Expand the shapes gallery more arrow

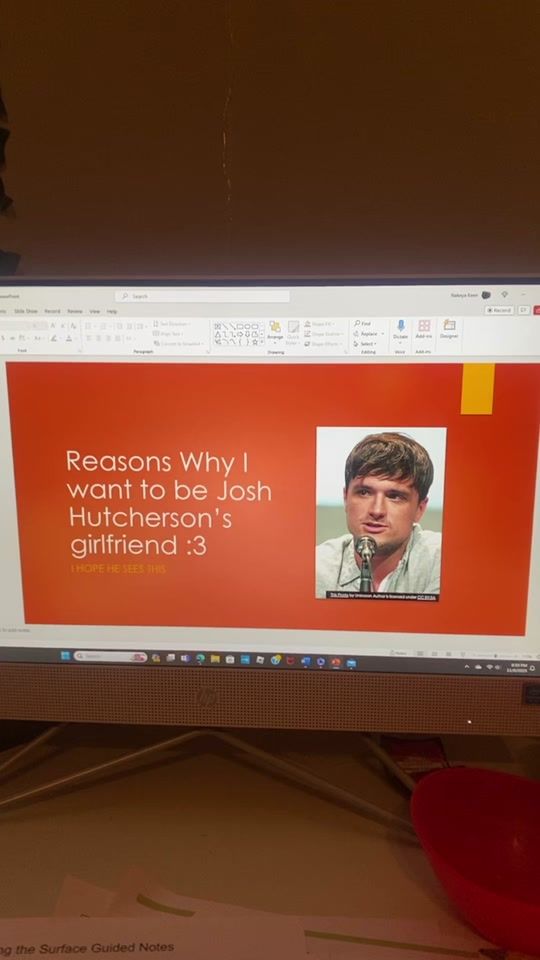point(263,342)
